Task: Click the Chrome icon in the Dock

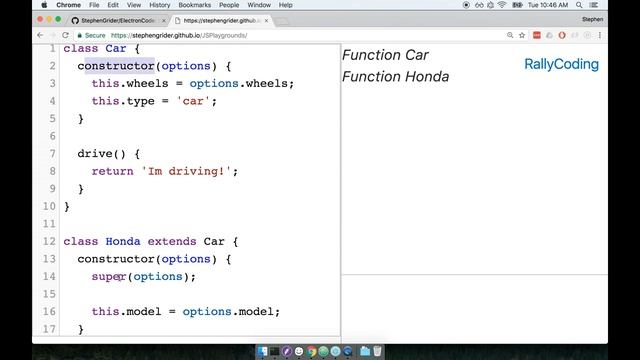Action: 311,351
